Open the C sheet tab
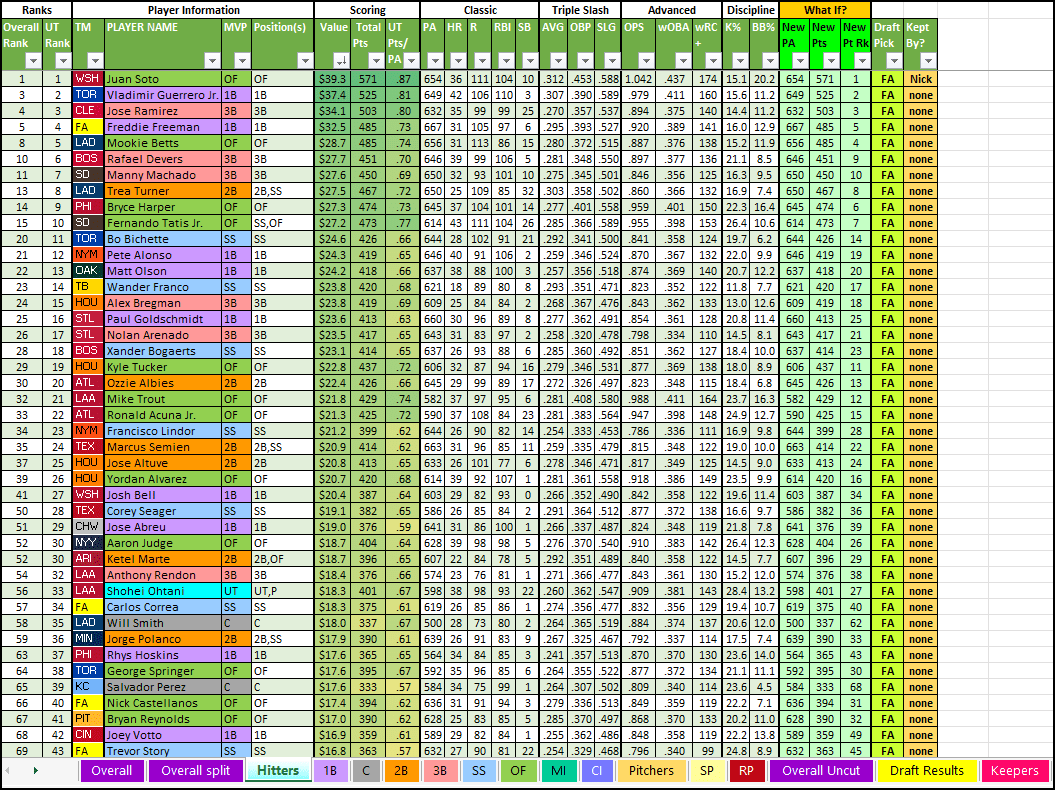The height and width of the screenshot is (790, 1055). click(x=366, y=770)
